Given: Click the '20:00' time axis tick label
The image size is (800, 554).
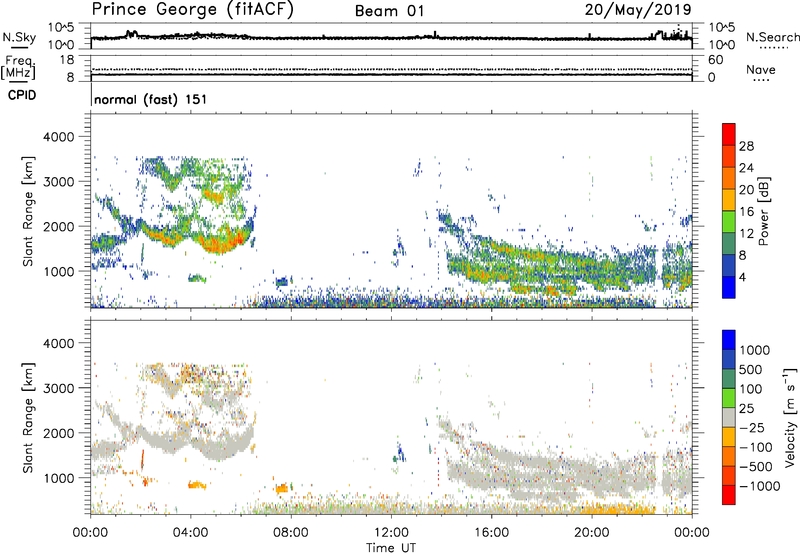Looking at the screenshot, I should (x=592, y=533).
